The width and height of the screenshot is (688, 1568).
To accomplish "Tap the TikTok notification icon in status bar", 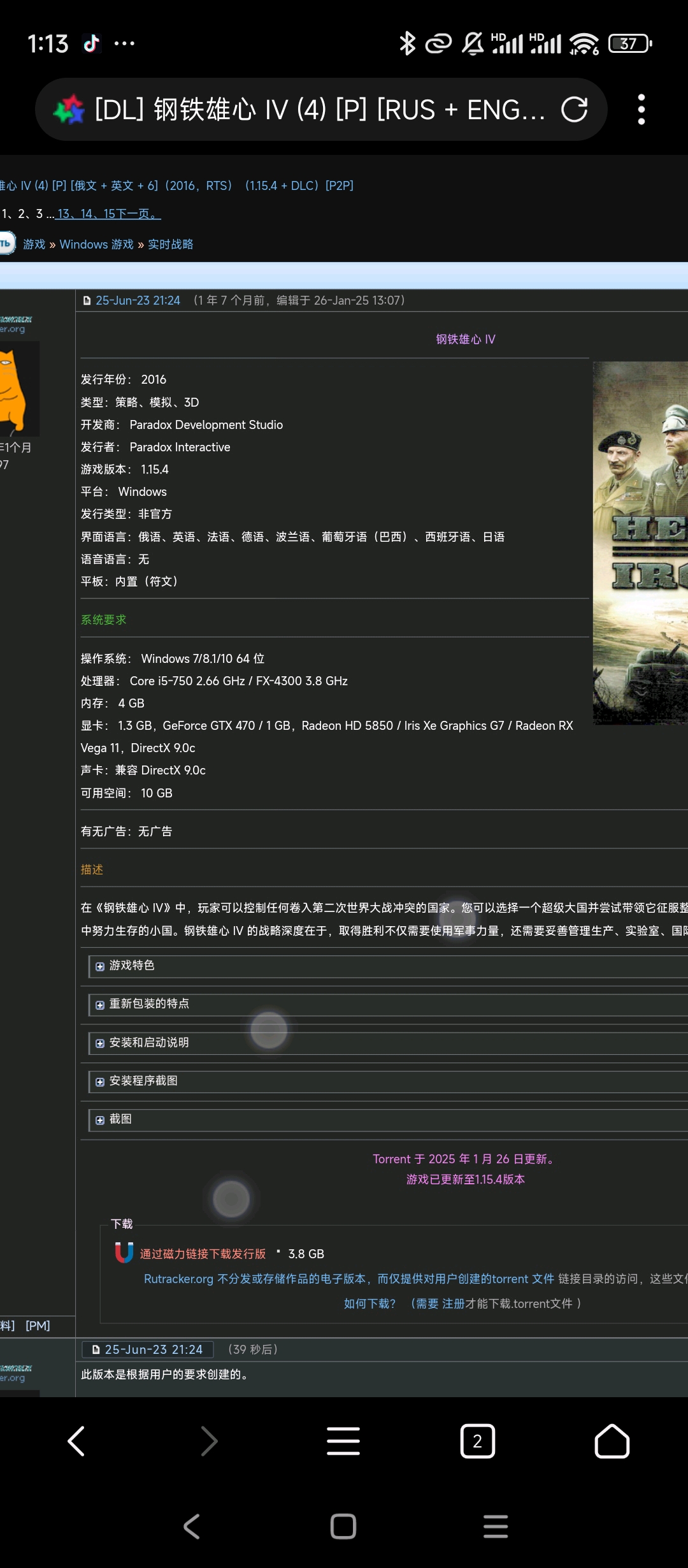I will 92,43.
